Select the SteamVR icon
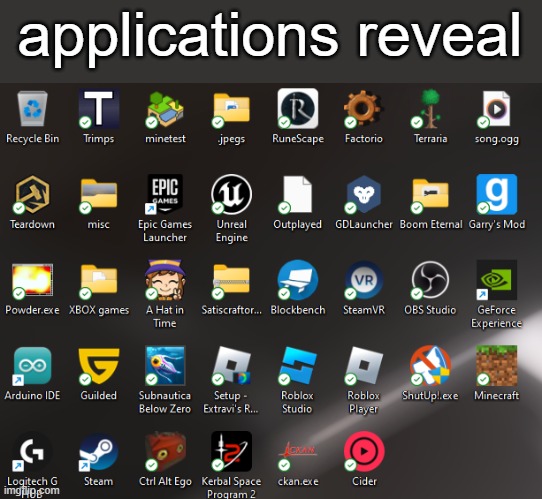Screen dimensions: 542x499 tap(364, 280)
